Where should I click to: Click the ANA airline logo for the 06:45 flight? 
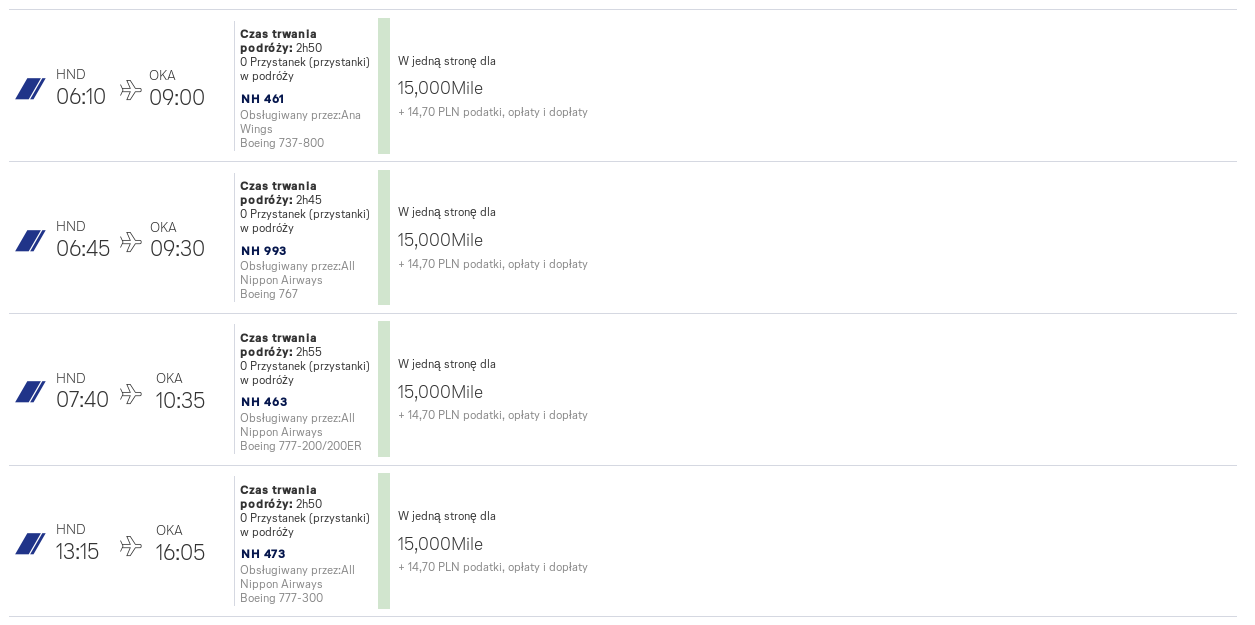coord(30,241)
